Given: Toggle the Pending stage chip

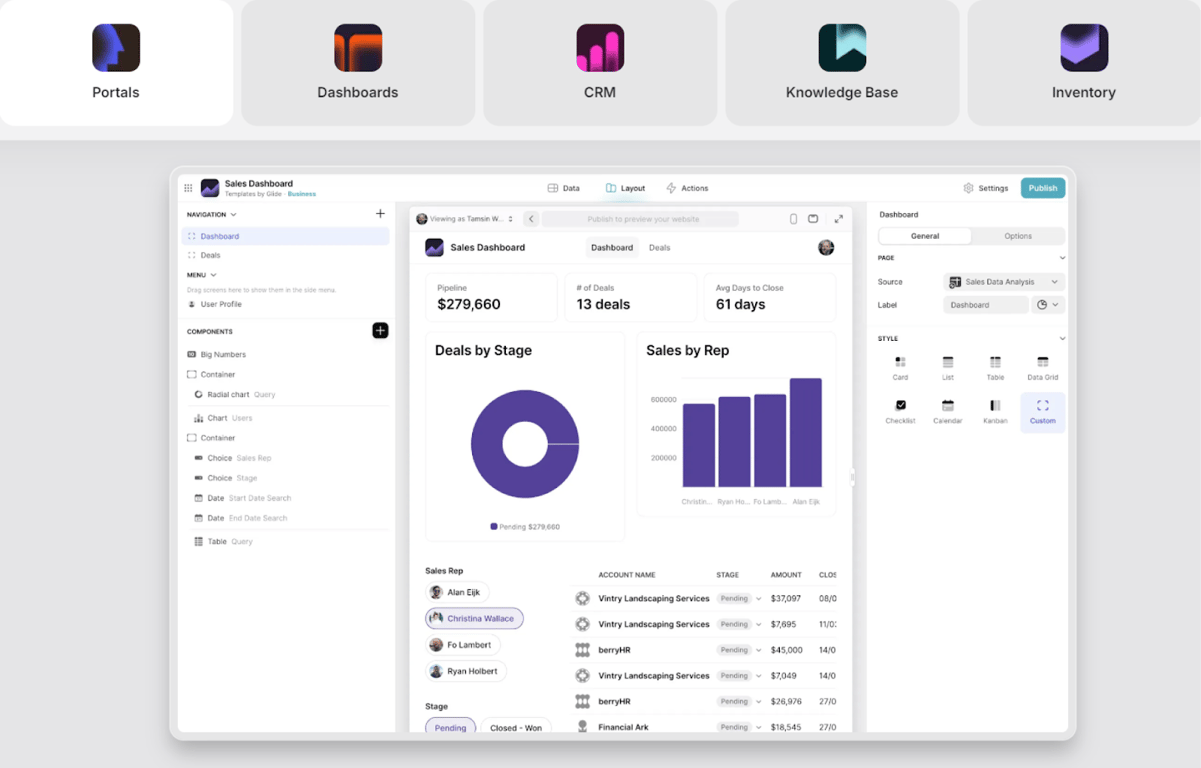Looking at the screenshot, I should (450, 727).
